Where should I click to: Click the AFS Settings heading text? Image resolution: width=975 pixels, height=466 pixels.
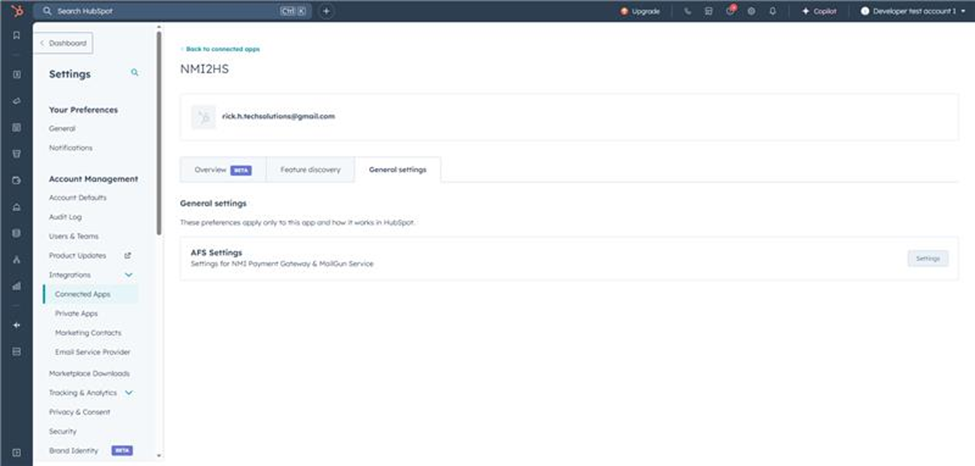tap(216, 253)
